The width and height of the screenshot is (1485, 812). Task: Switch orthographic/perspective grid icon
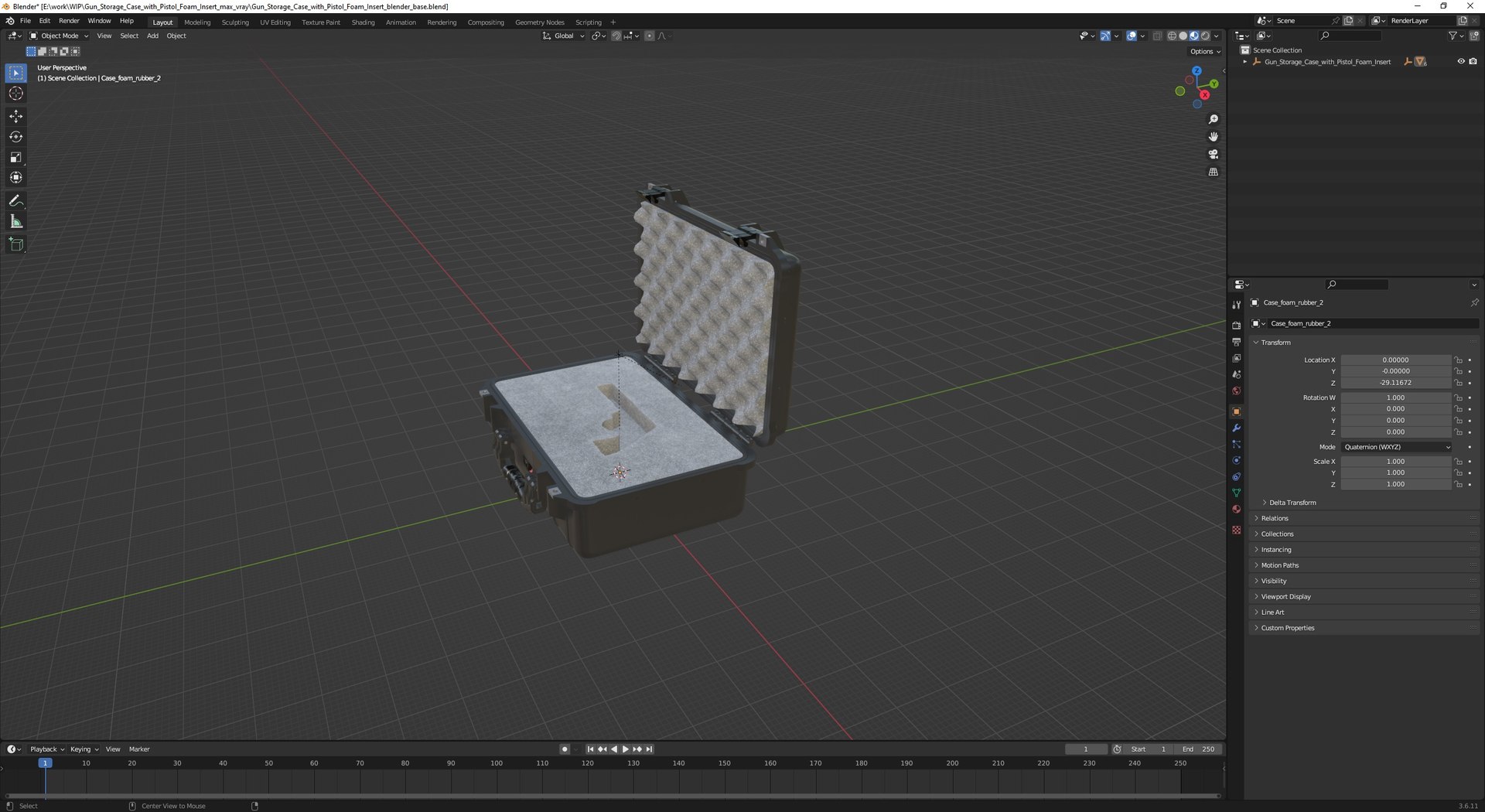[x=1213, y=172]
